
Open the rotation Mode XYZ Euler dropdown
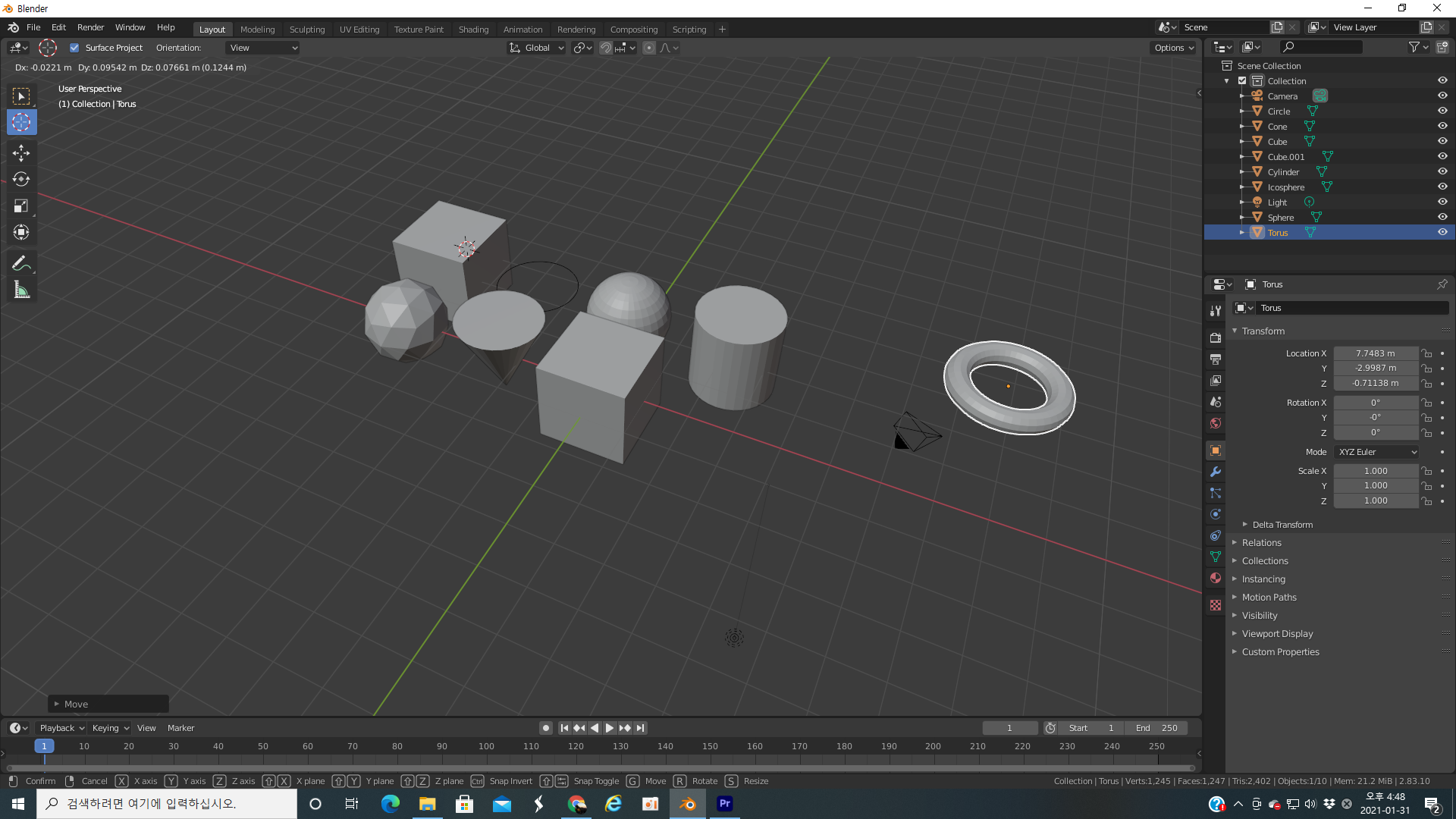click(x=1376, y=452)
